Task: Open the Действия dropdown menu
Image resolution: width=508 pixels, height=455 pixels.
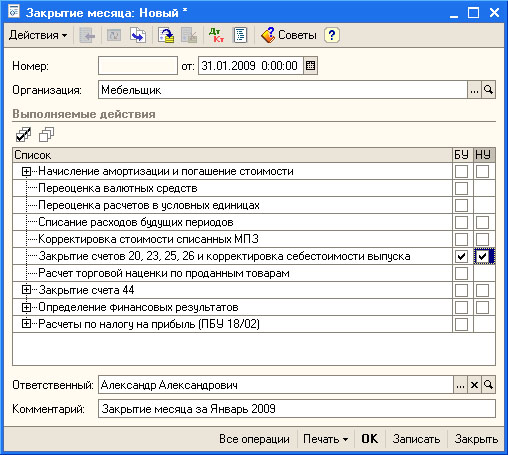Action: [x=38, y=35]
